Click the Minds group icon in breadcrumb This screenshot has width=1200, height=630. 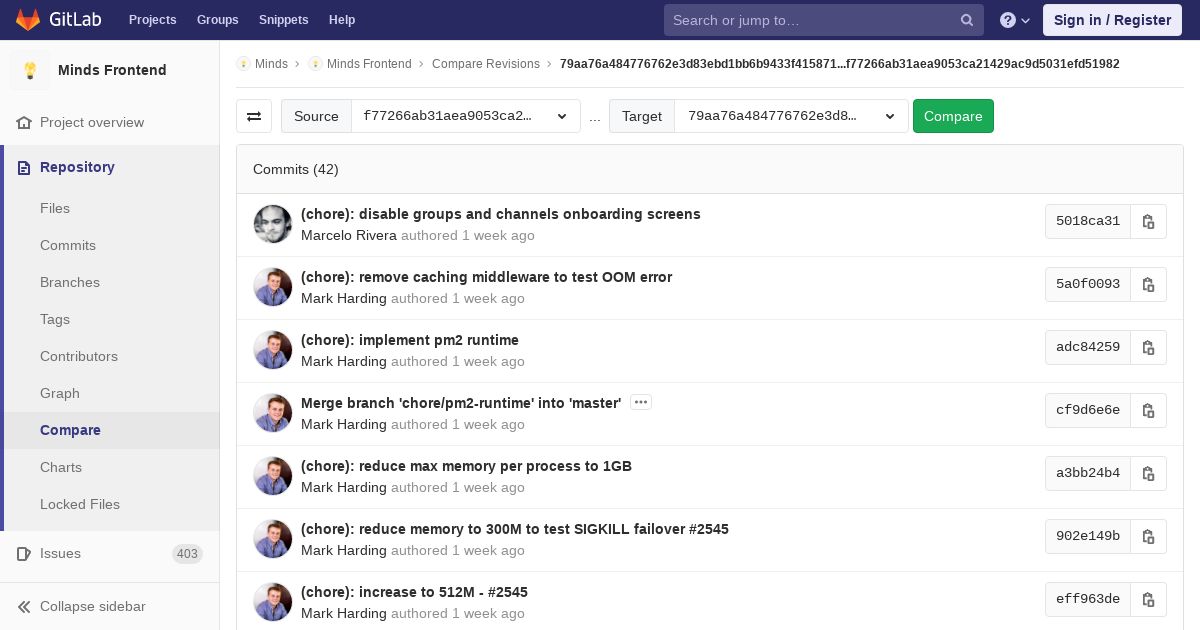tap(243, 64)
